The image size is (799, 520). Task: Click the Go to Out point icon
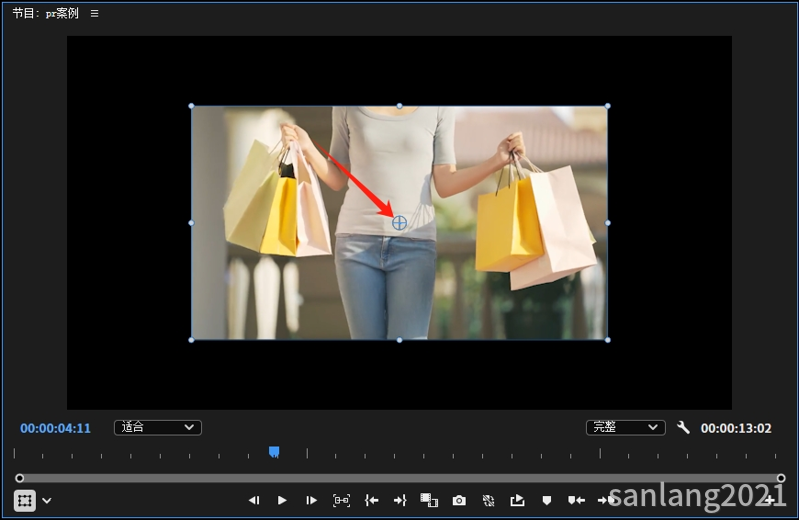click(400, 500)
